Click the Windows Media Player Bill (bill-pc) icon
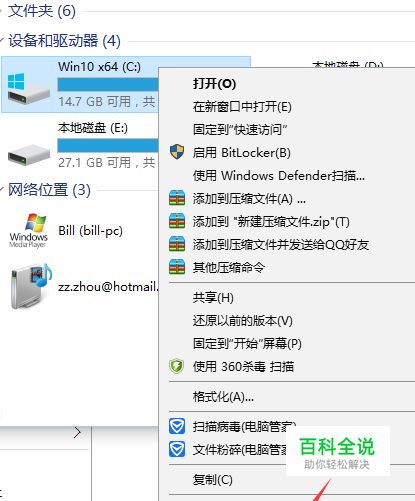The image size is (415, 501). click(29, 230)
